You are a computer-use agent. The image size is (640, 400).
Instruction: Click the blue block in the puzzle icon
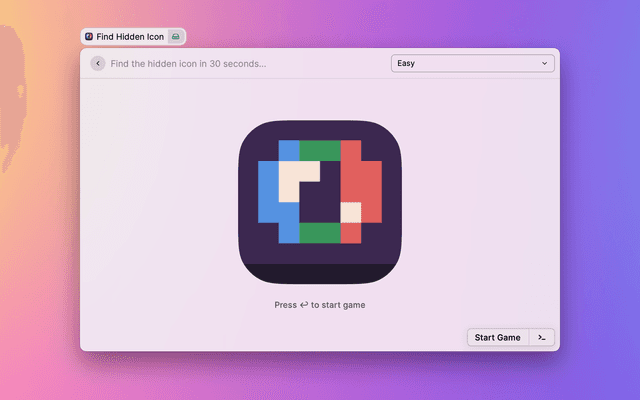point(269,195)
